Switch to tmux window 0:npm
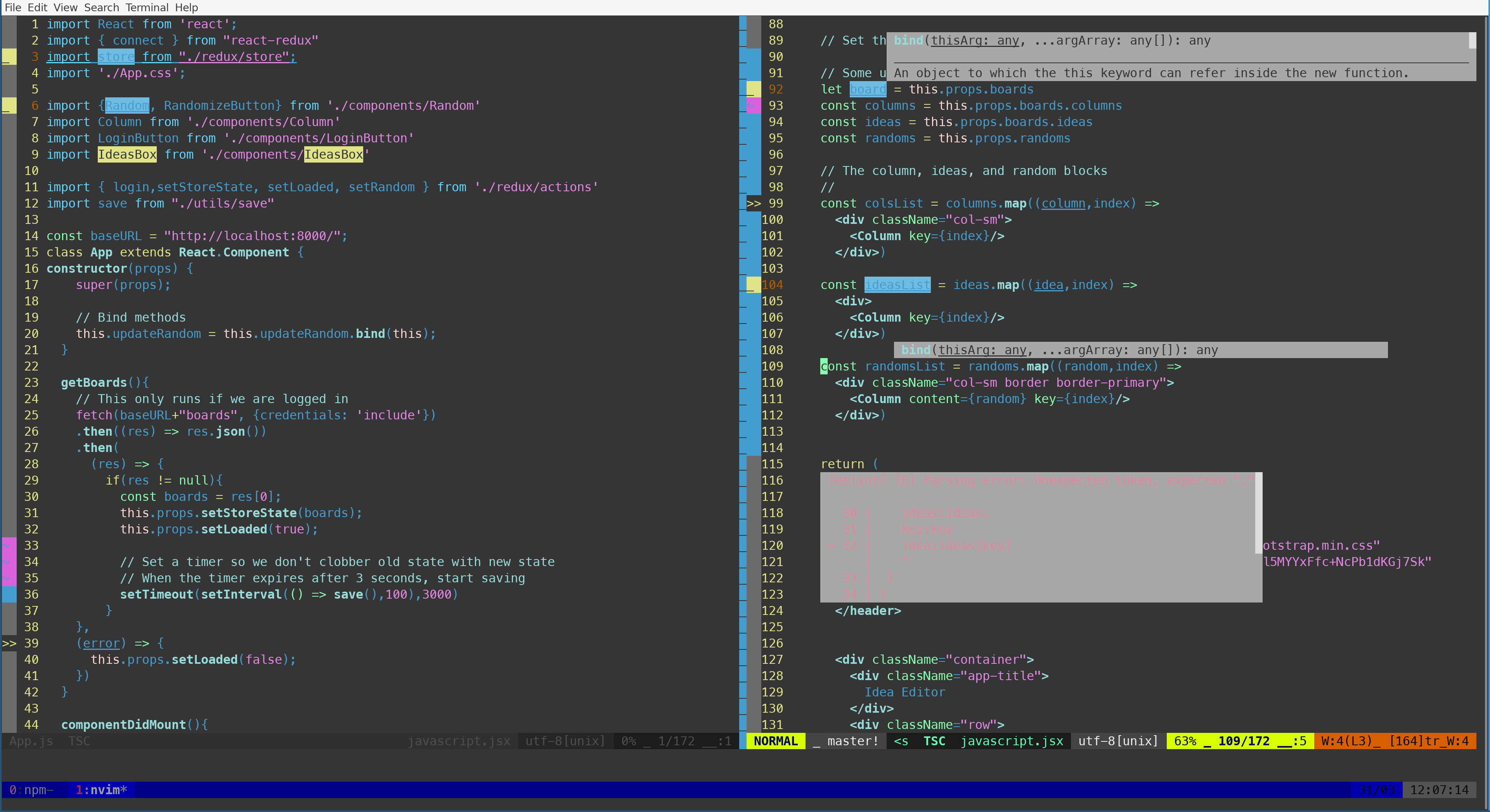1490x812 pixels. coord(31,790)
